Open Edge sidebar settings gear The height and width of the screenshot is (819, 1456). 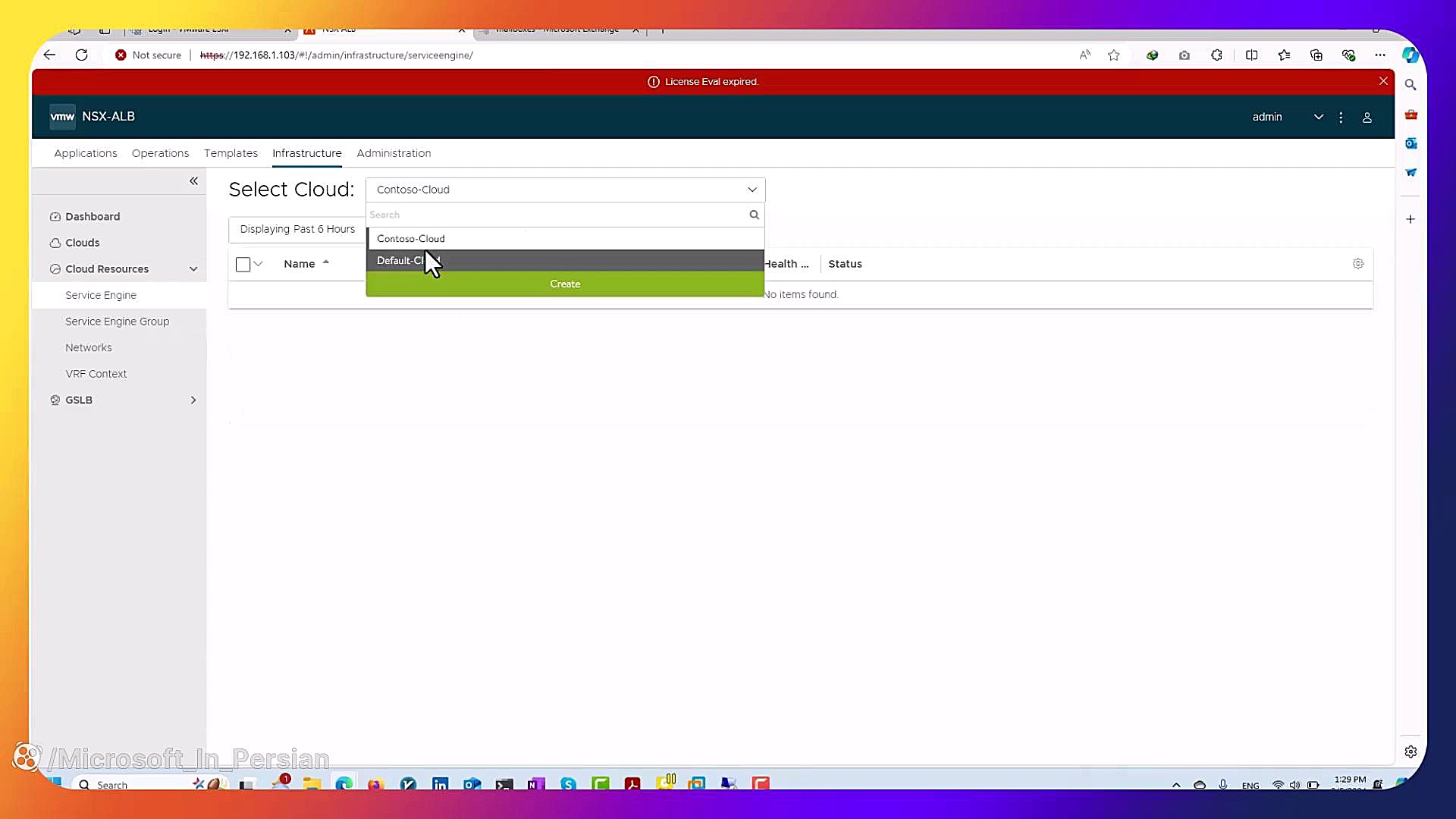(x=1410, y=752)
